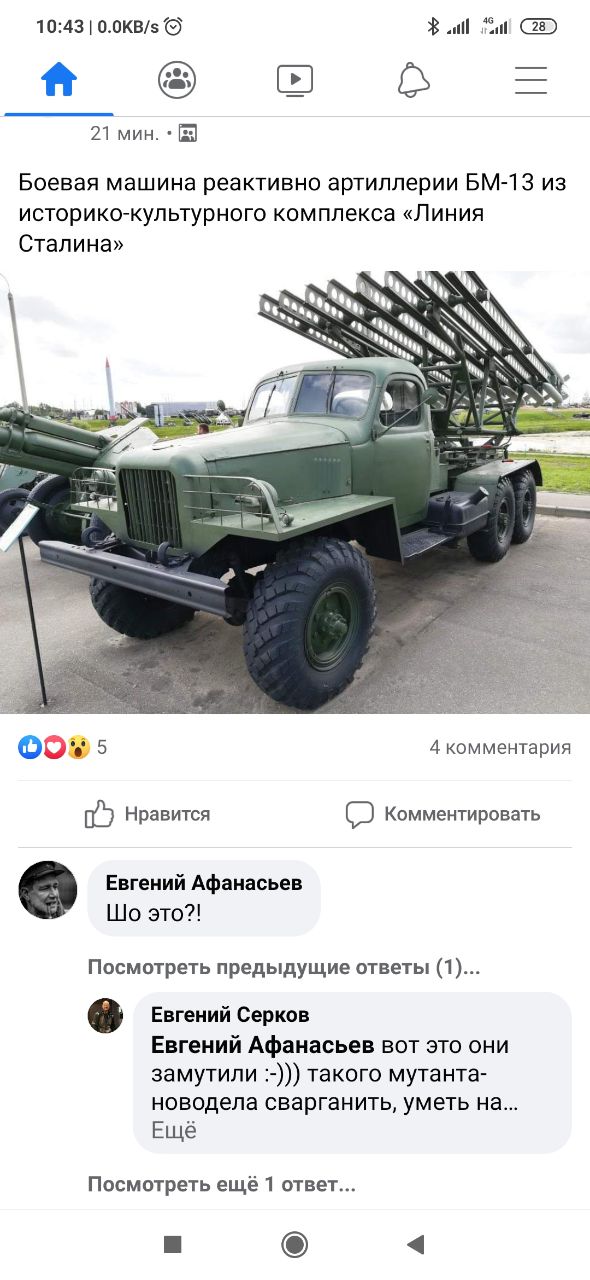Open Евгений Афанасьев's profile picture
This screenshot has width=590, height=1280.
tap(47, 889)
